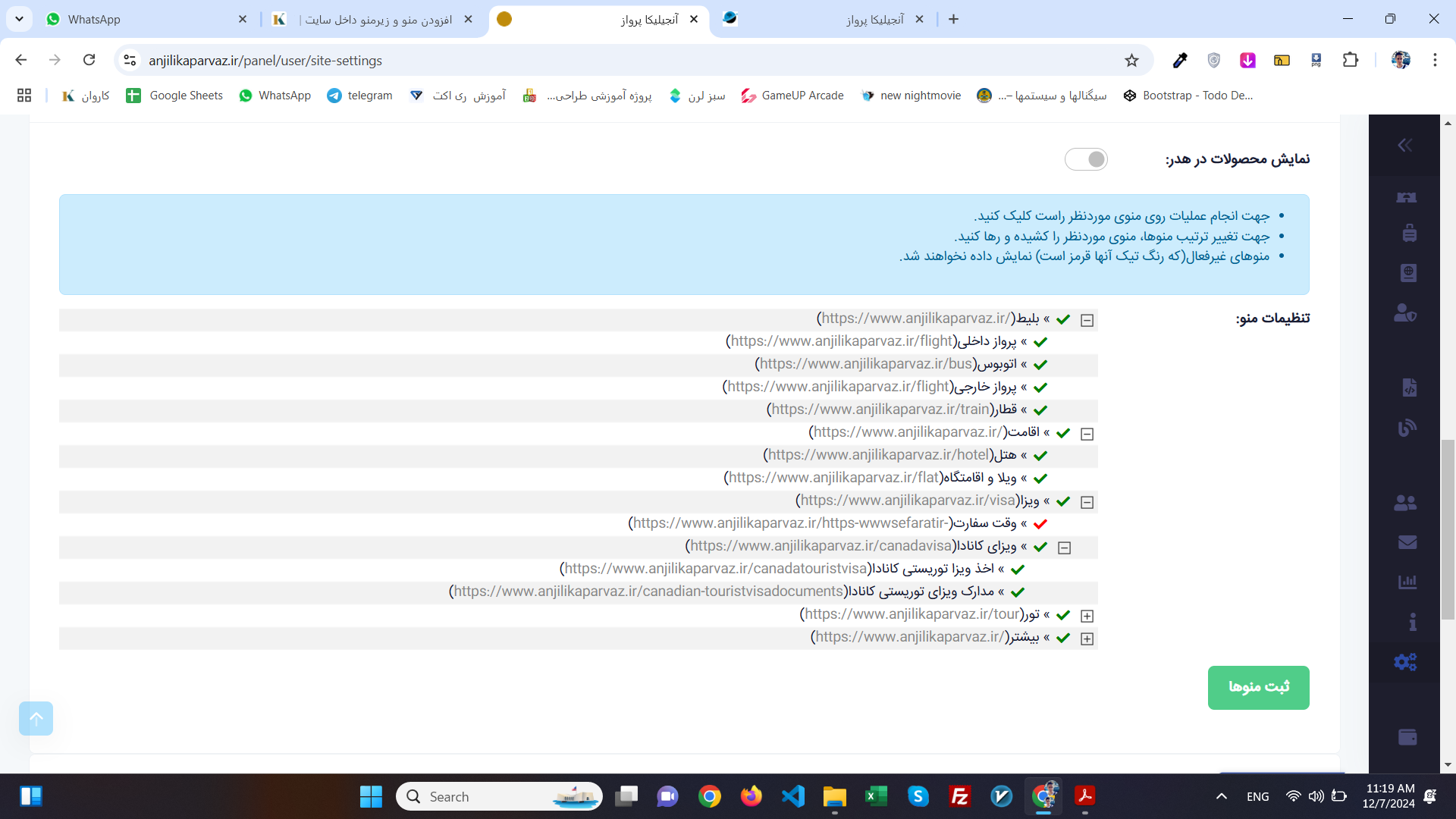Switch to افزودن منو و زیرمنو tab
Image resolution: width=1456 pixels, height=819 pixels.
click(372, 20)
